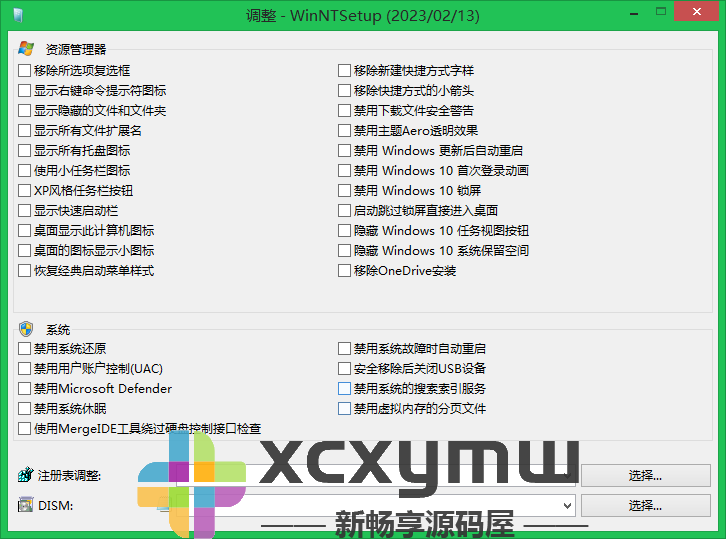Image resolution: width=726 pixels, height=539 pixels.
Task: Toggle 移除OneDrive安装 checkbox
Action: pyautogui.click(x=344, y=270)
